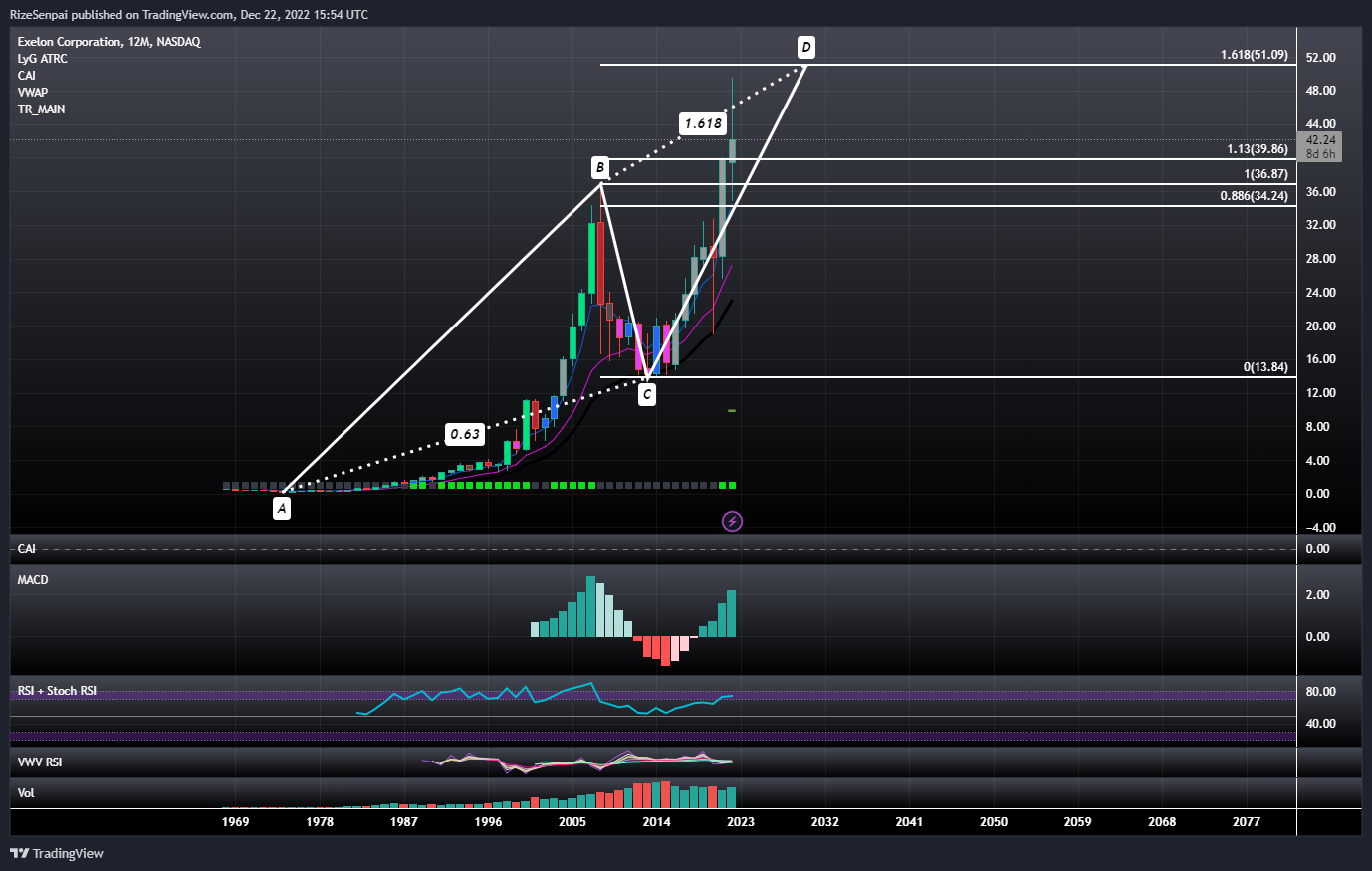Click the 0(13.84) Fibonacci level label
Image resolution: width=1372 pixels, height=871 pixels.
(x=1265, y=367)
